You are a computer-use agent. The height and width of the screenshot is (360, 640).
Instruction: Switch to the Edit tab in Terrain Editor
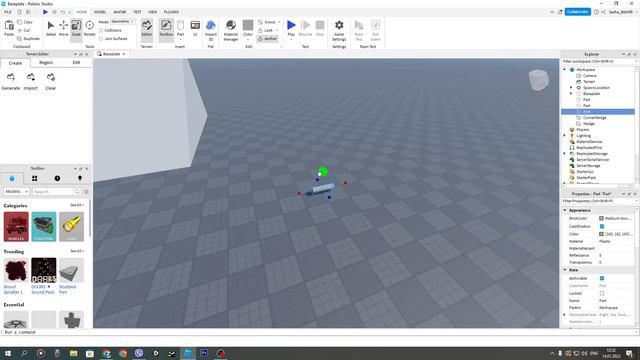[76, 62]
